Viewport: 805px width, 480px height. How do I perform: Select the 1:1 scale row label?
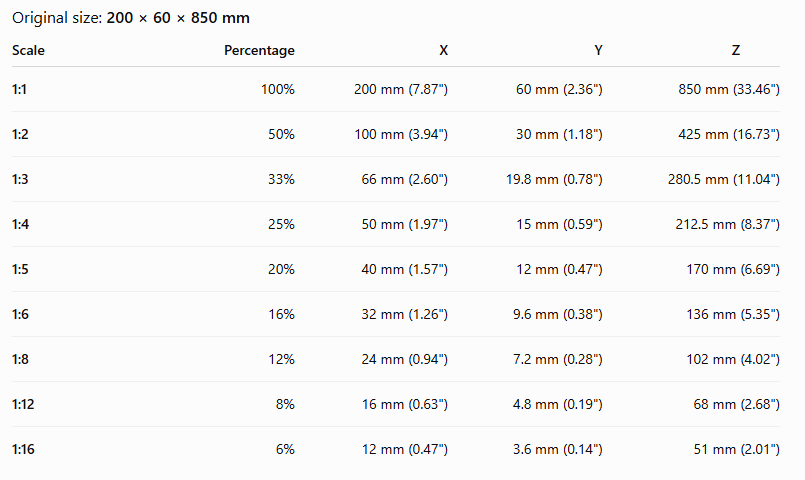(x=19, y=89)
